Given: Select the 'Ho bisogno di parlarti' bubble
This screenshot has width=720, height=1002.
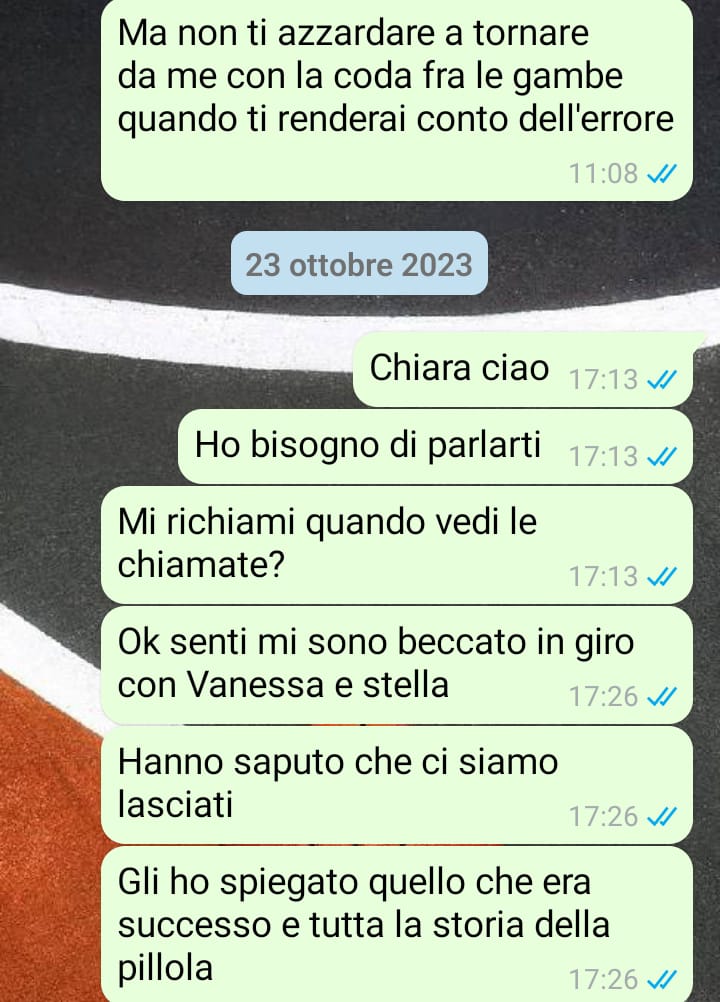Looking at the screenshot, I should [435, 446].
